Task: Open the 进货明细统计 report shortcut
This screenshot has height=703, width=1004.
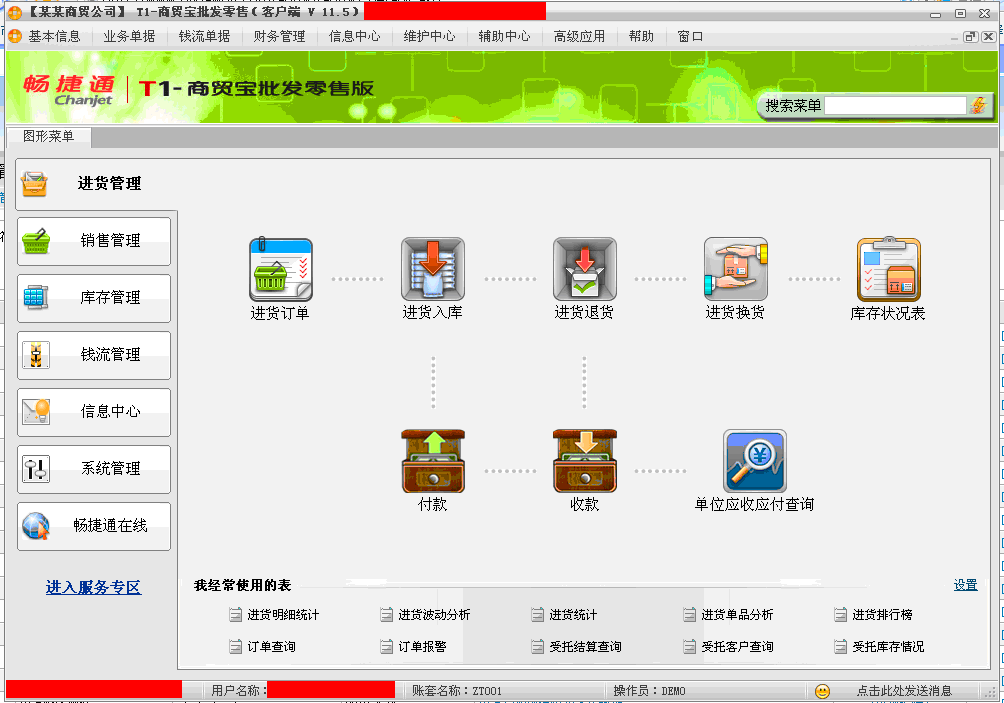Action: point(282,615)
